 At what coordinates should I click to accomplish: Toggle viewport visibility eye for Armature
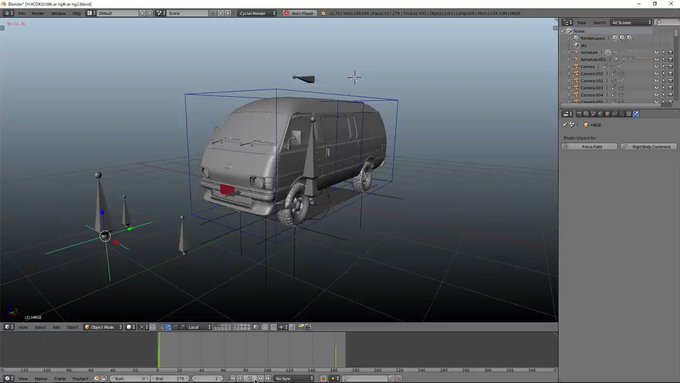pos(657,52)
